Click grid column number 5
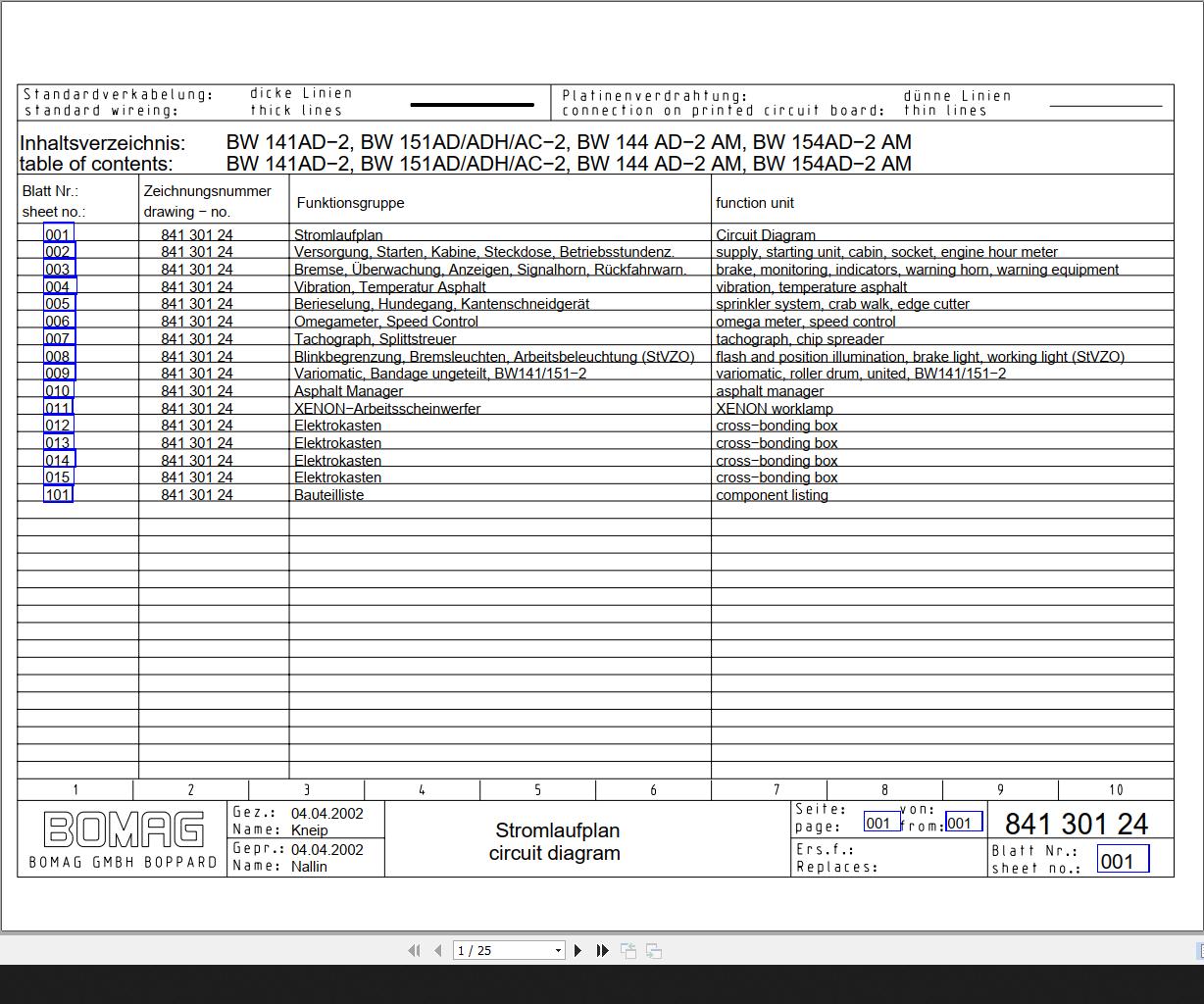 coord(537,790)
